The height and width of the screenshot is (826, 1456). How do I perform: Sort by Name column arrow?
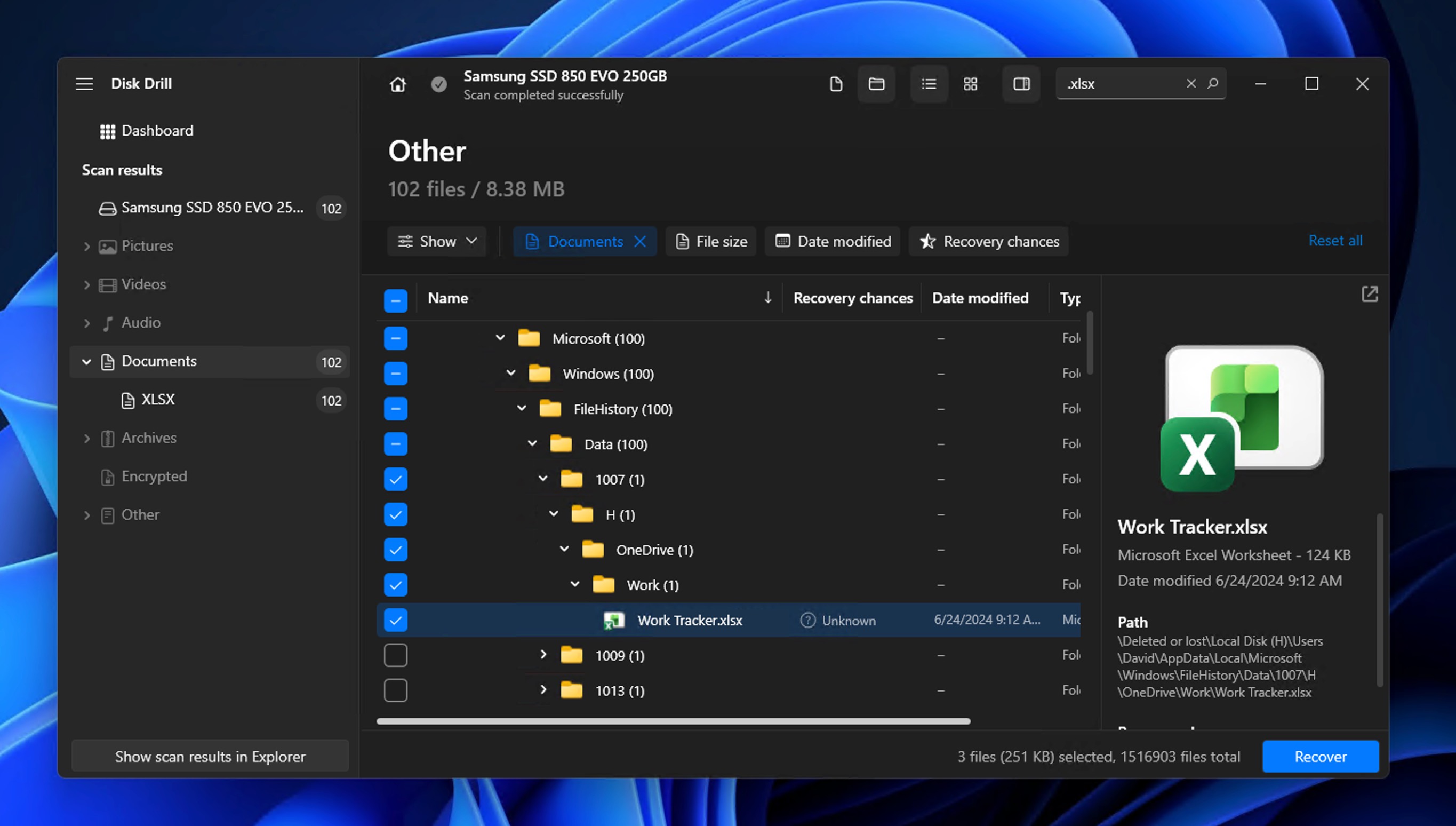[767, 297]
